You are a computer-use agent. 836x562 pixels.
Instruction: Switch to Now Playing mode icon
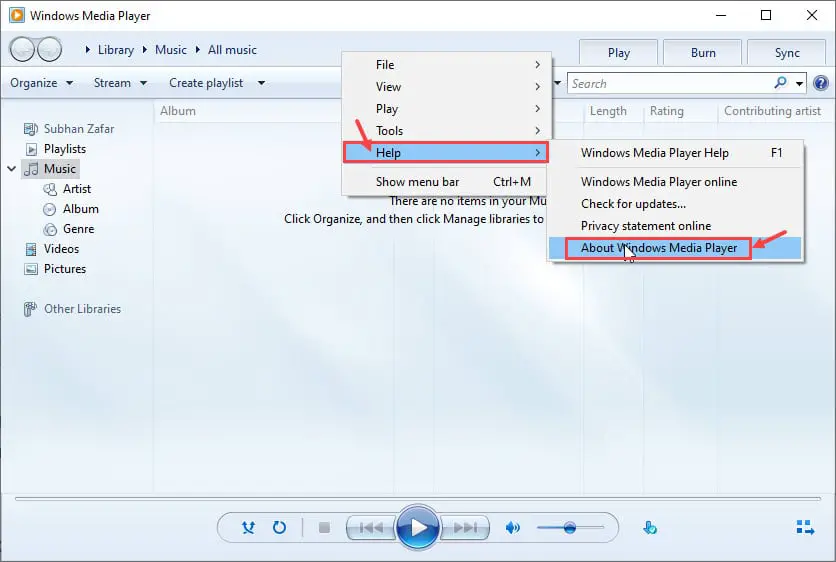click(805, 528)
